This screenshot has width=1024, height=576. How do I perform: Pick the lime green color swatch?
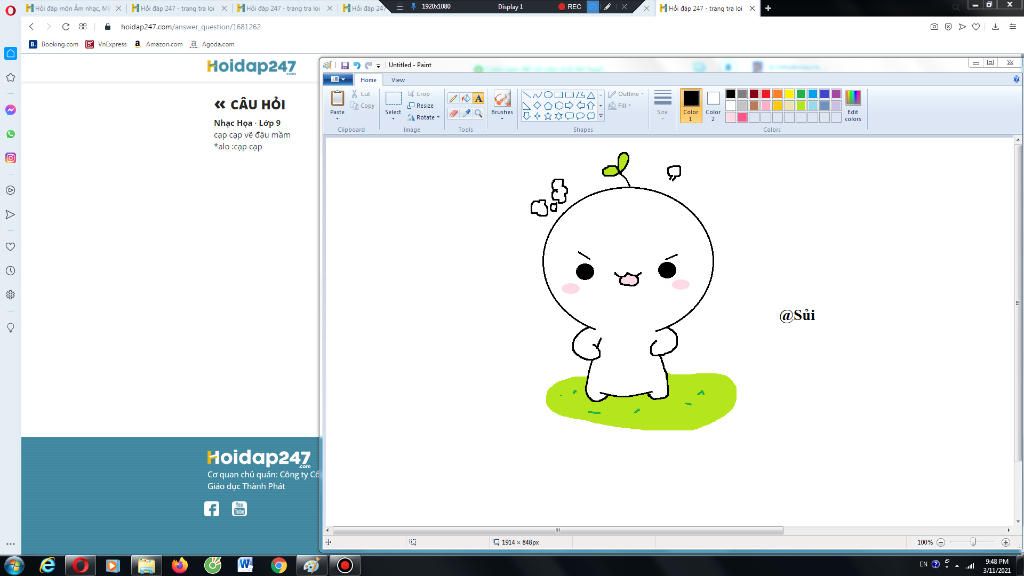tap(801, 106)
